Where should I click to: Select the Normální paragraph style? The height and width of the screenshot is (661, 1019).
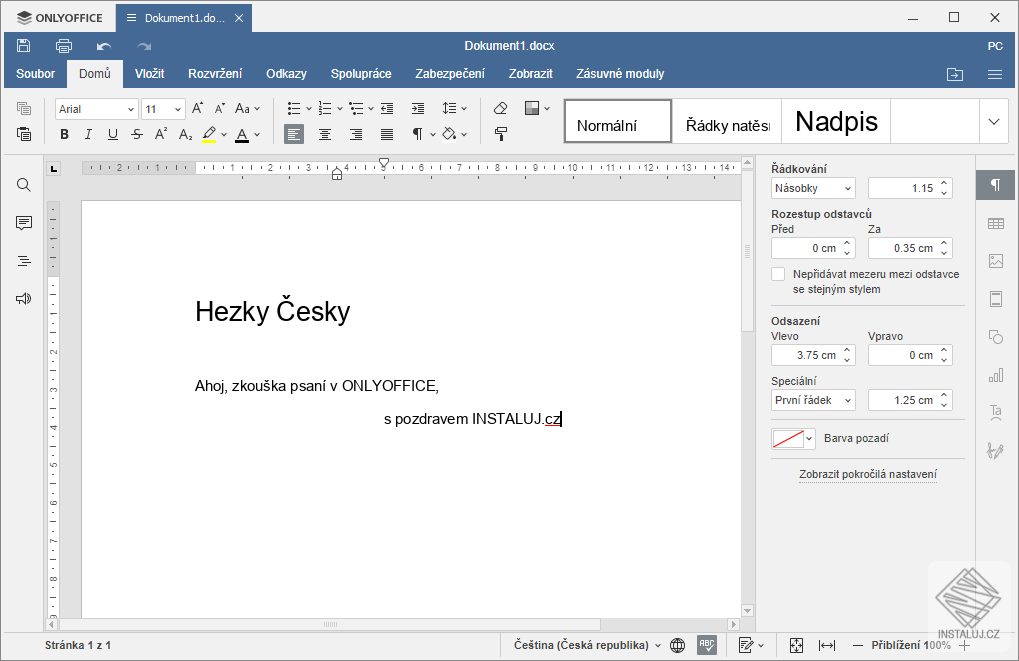(x=617, y=120)
